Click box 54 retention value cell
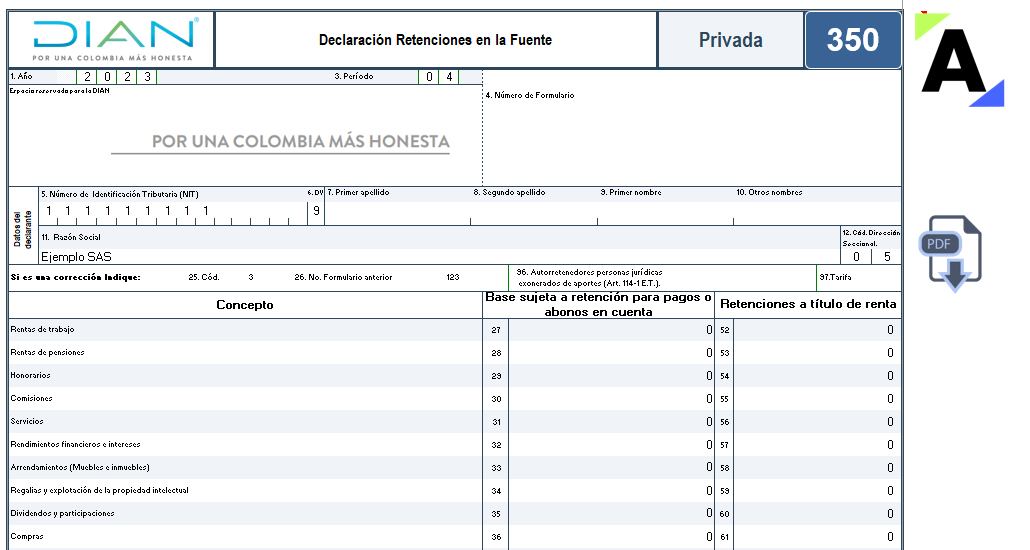This screenshot has width=1030, height=550. coord(817,376)
